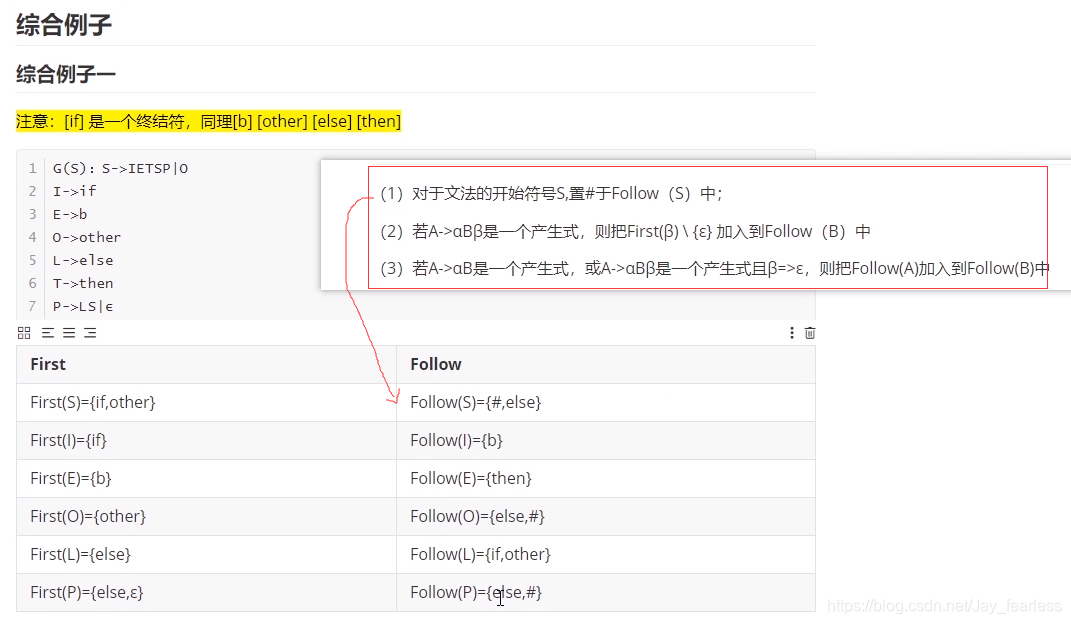This screenshot has width=1071, height=624.
Task: Click line number 1 in code block
Action: [x=32, y=169]
